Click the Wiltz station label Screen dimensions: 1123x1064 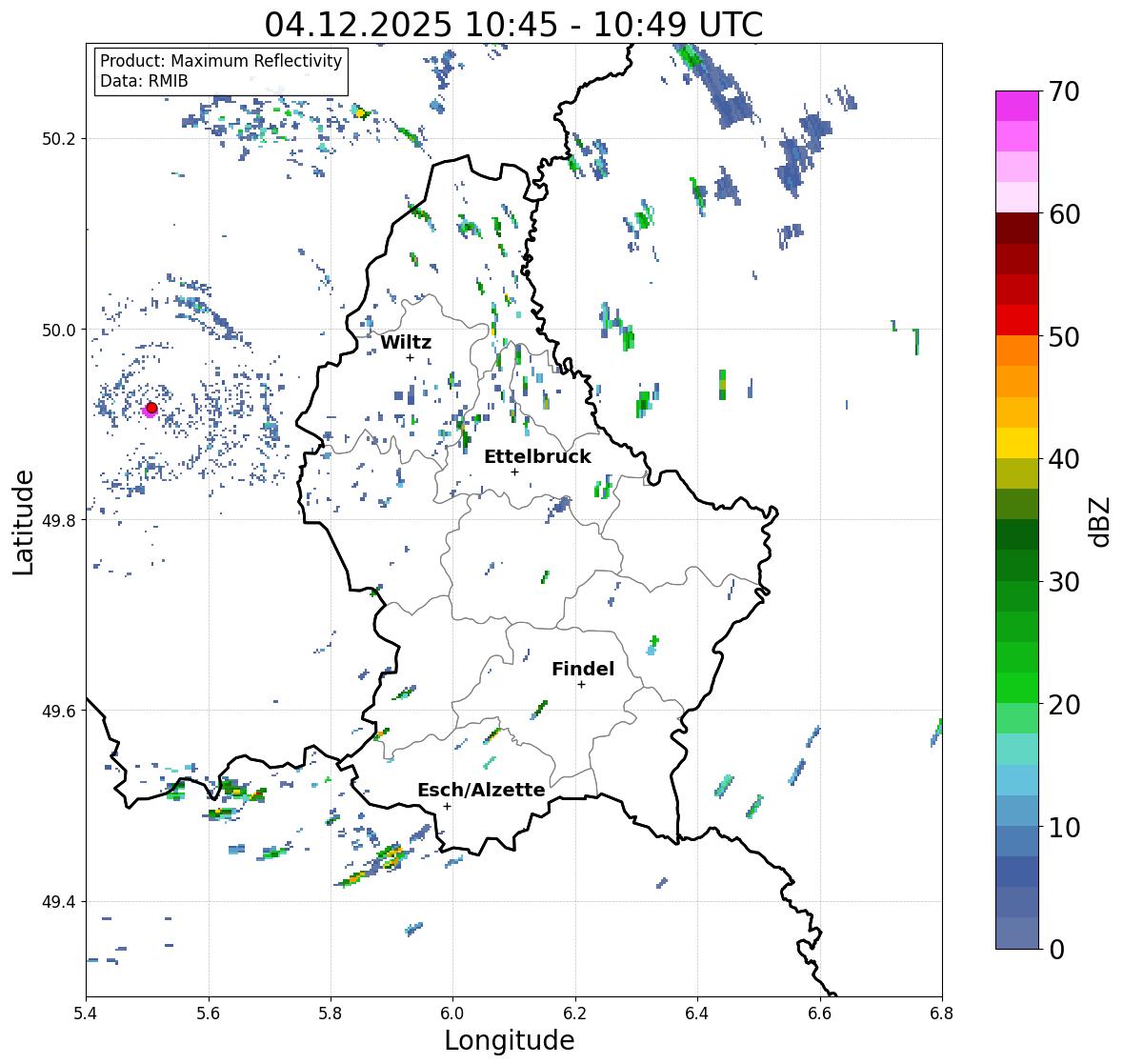click(406, 342)
